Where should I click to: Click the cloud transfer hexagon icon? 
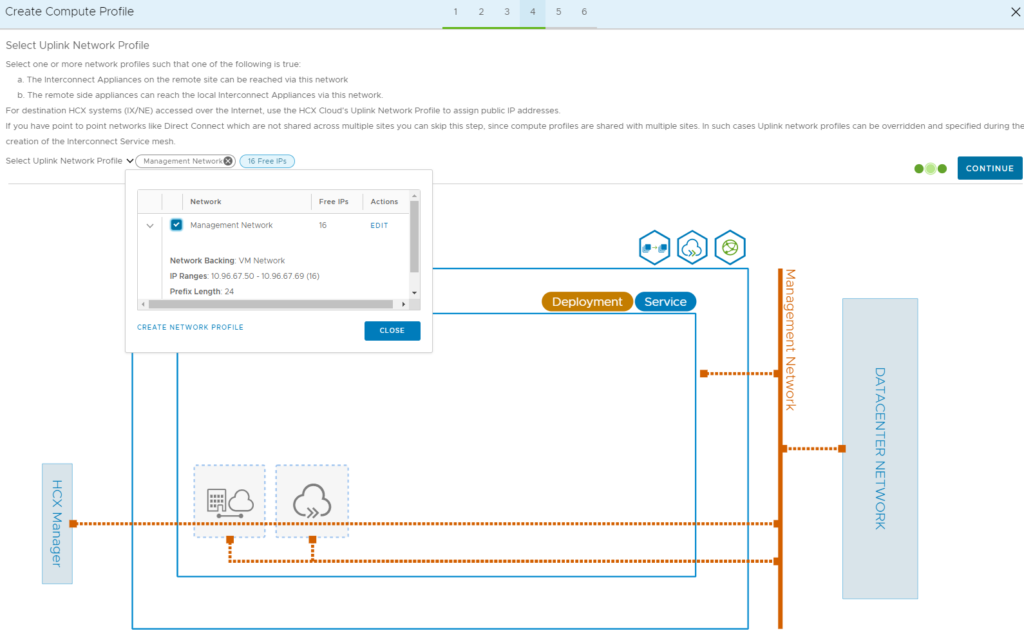click(692, 248)
